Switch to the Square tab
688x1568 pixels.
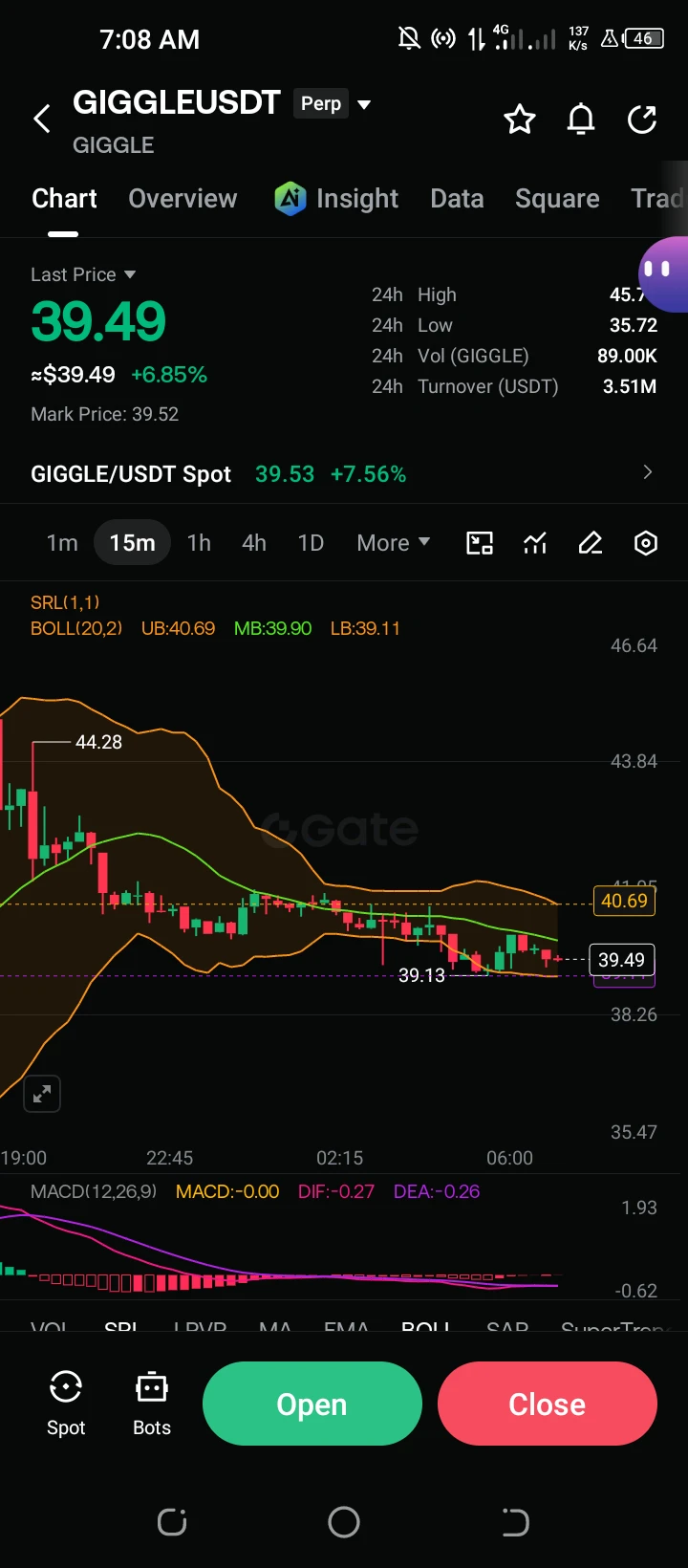coord(557,198)
